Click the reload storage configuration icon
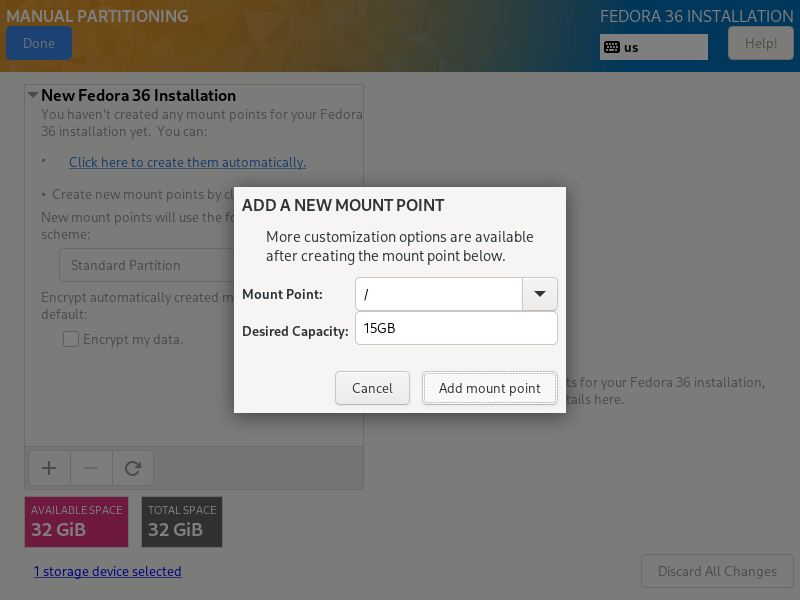 tap(132, 467)
